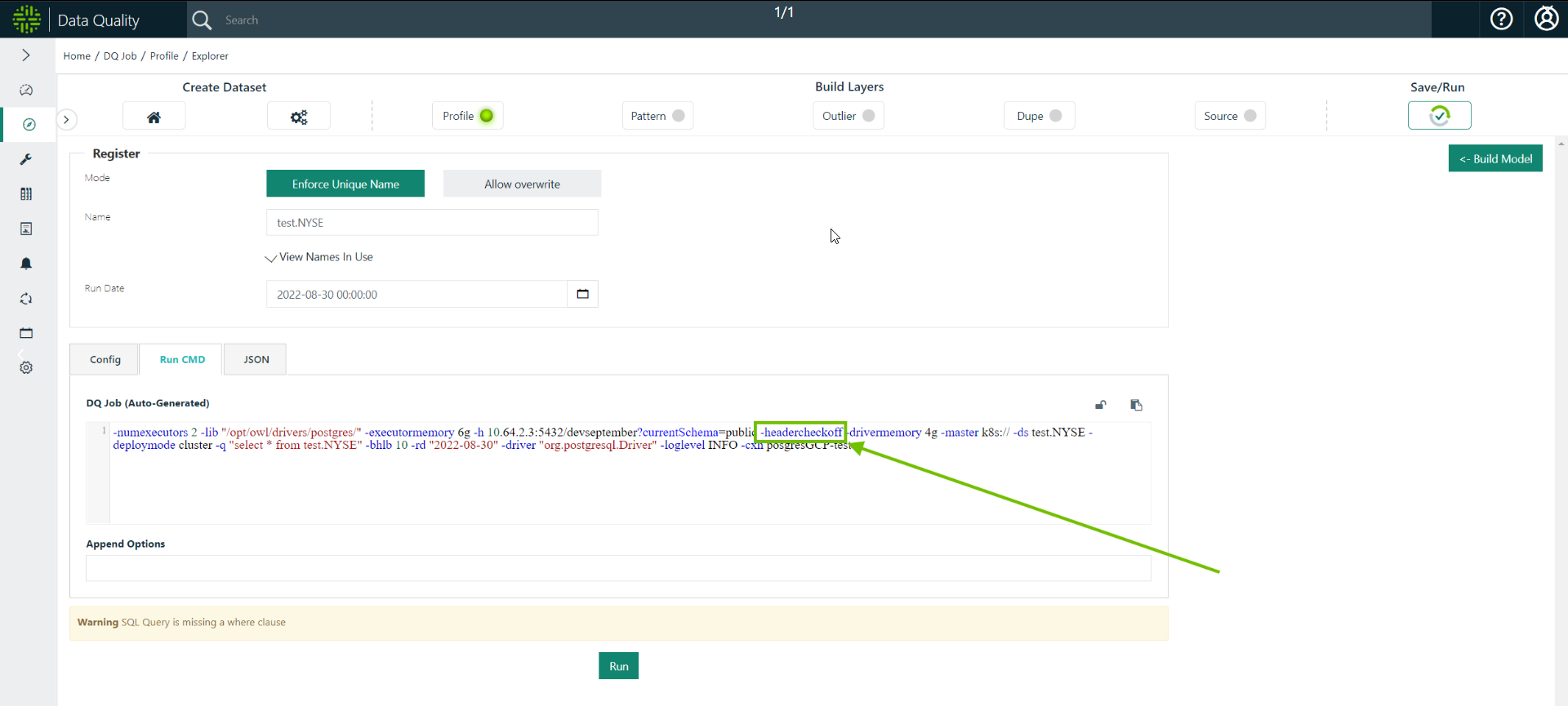
Task: Open the bell alerts icon in sidebar
Action: pyautogui.click(x=26, y=264)
